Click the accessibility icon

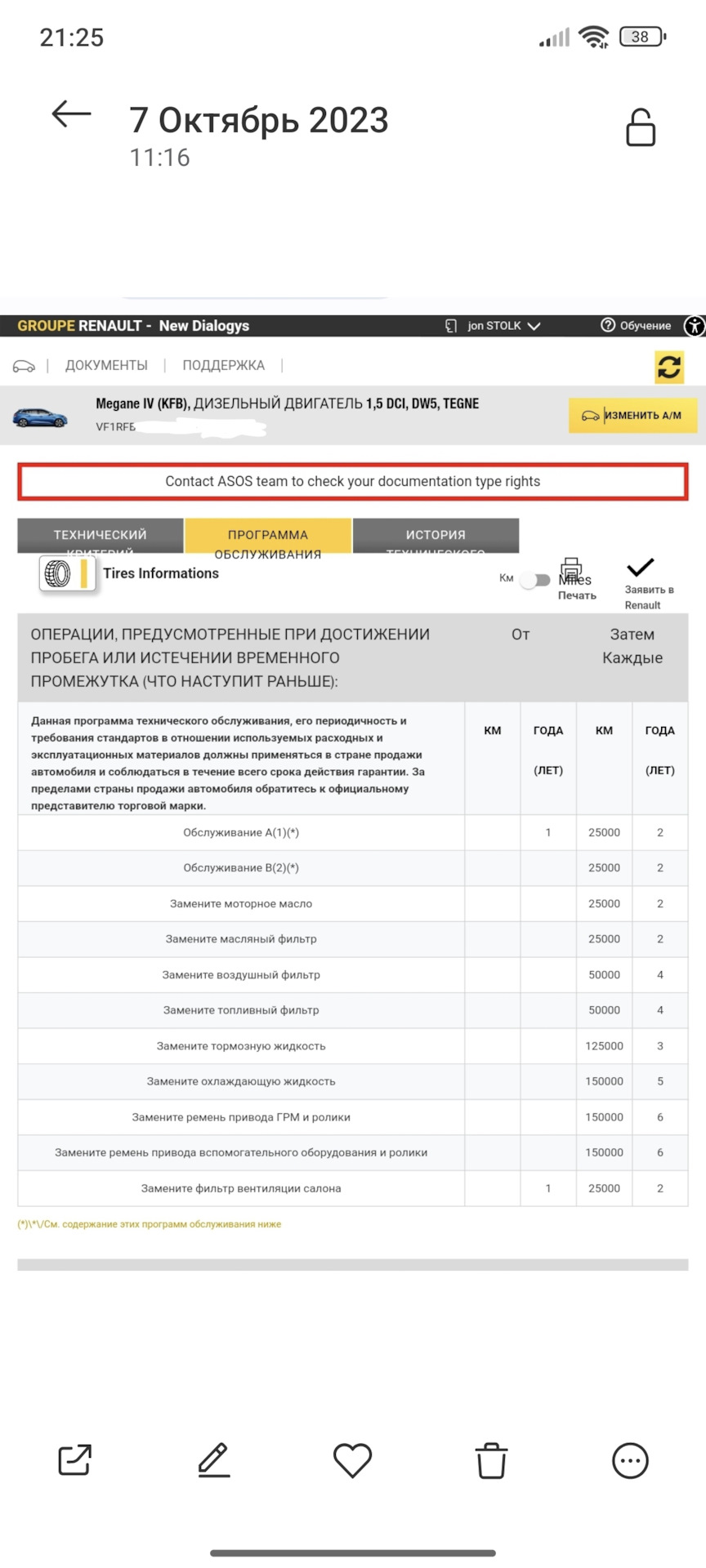695,326
